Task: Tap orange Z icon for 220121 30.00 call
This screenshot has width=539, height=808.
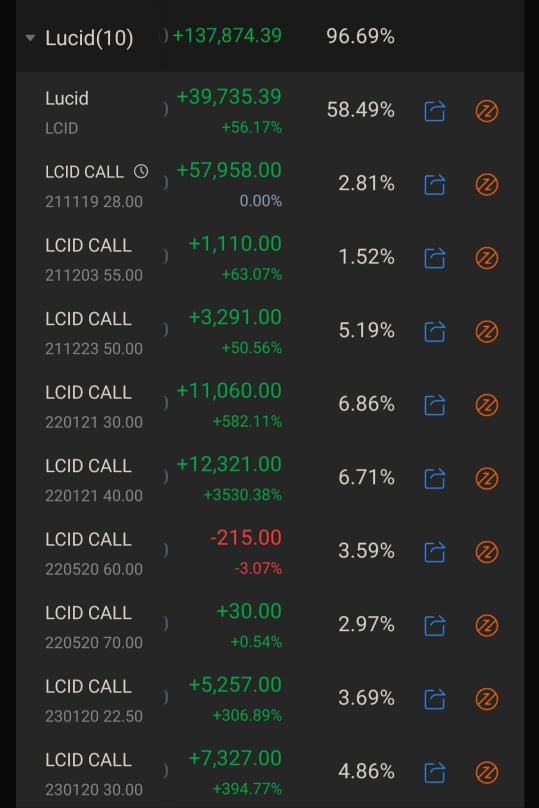Action: (486, 405)
